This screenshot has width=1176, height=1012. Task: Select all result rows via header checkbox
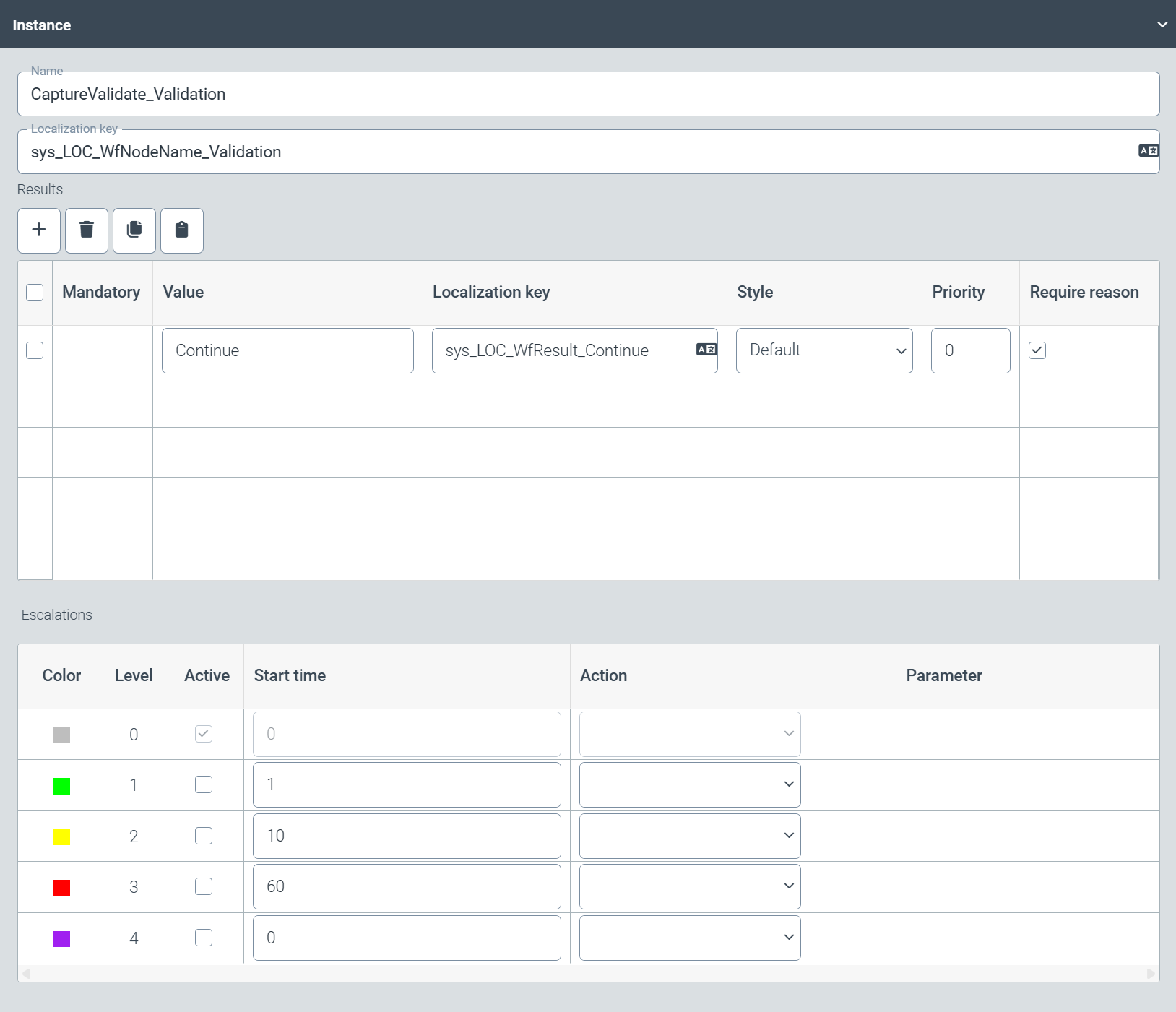[x=34, y=292]
